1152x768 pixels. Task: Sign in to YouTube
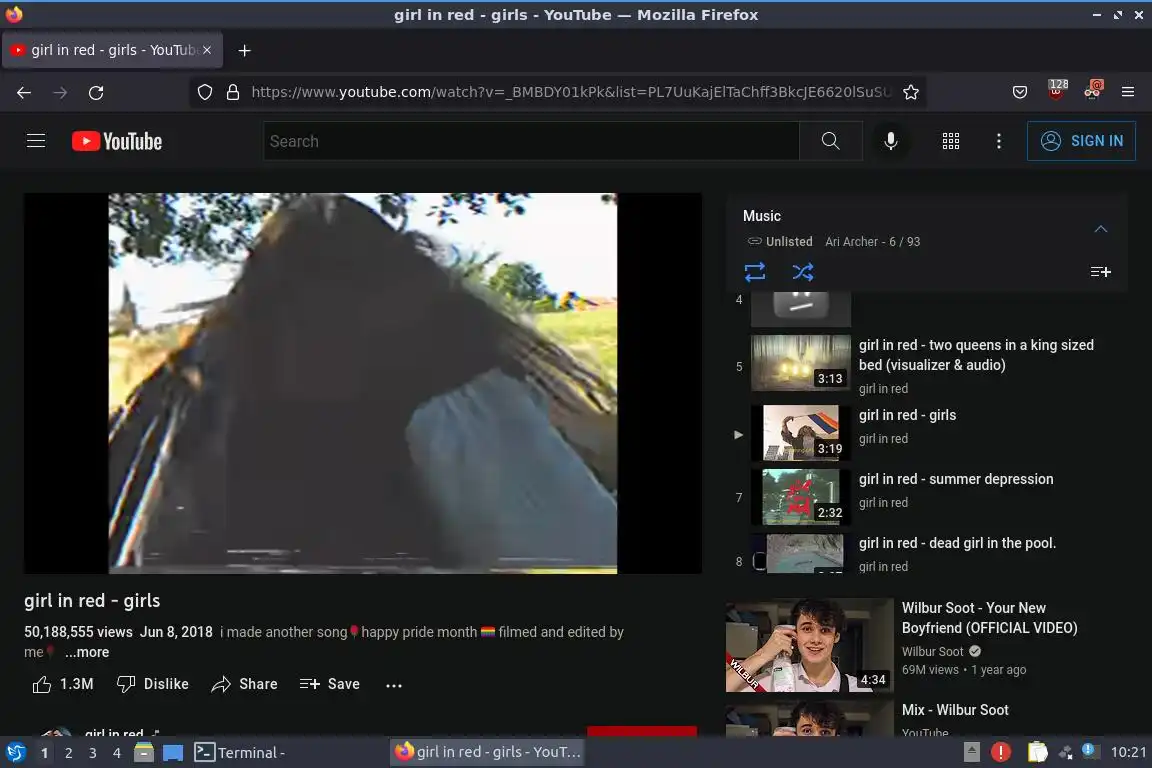[1081, 141]
